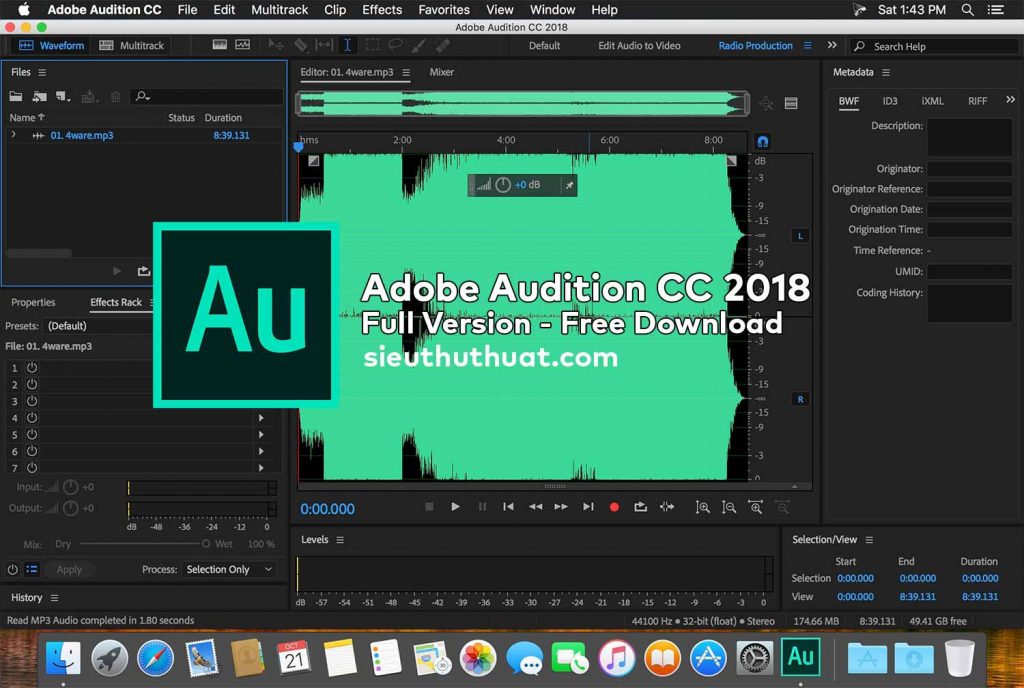Select the Marquee Selection tool
This screenshot has width=1024, height=688.
(372, 45)
